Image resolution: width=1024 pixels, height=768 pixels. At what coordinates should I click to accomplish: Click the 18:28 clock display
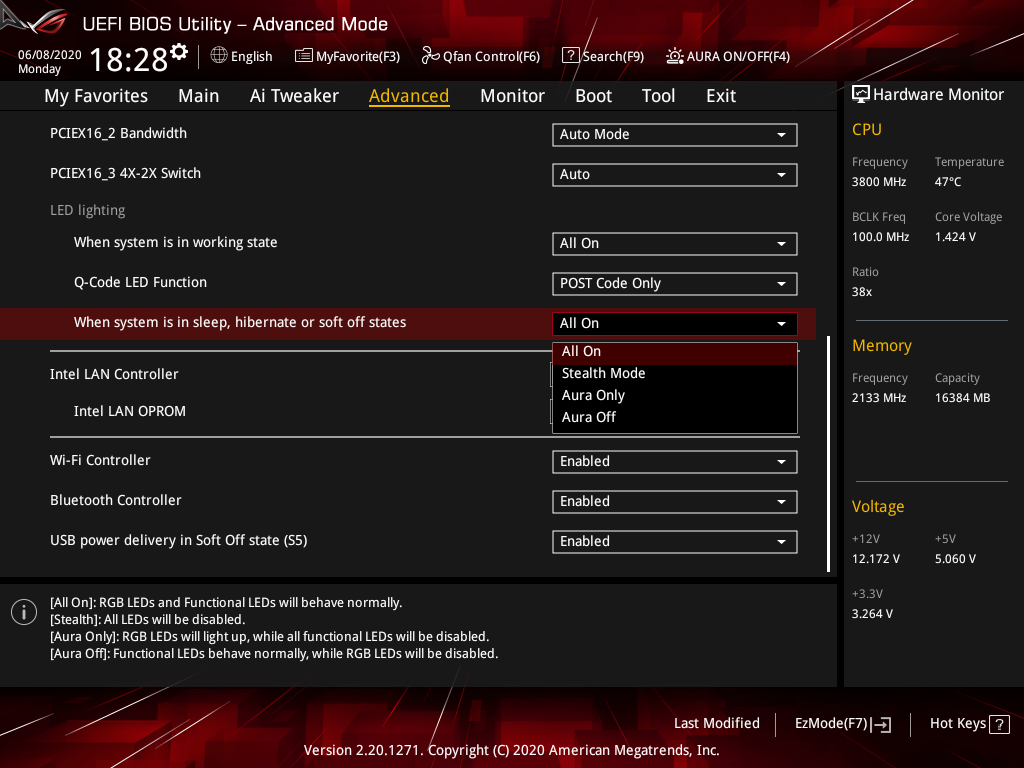tap(129, 59)
